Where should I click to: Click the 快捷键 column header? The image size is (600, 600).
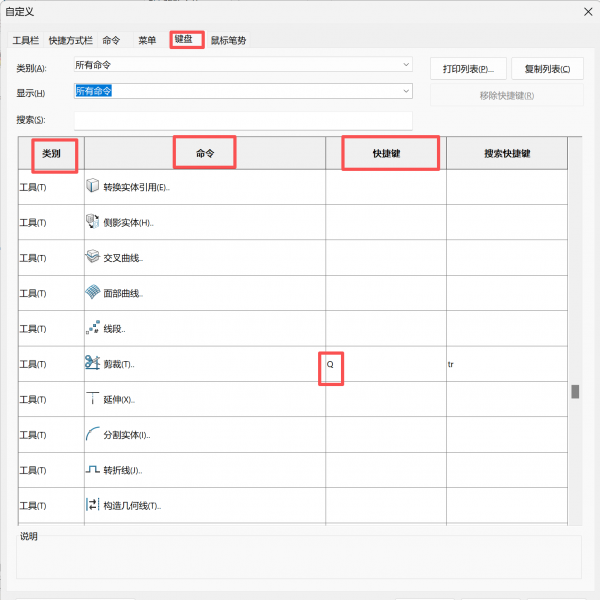tap(386, 153)
